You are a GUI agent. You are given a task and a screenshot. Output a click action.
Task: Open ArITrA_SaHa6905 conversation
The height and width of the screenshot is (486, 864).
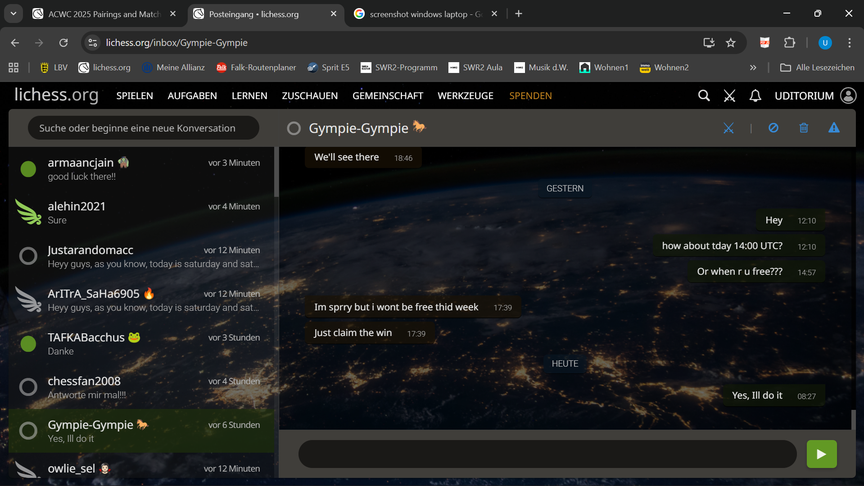(x=141, y=300)
